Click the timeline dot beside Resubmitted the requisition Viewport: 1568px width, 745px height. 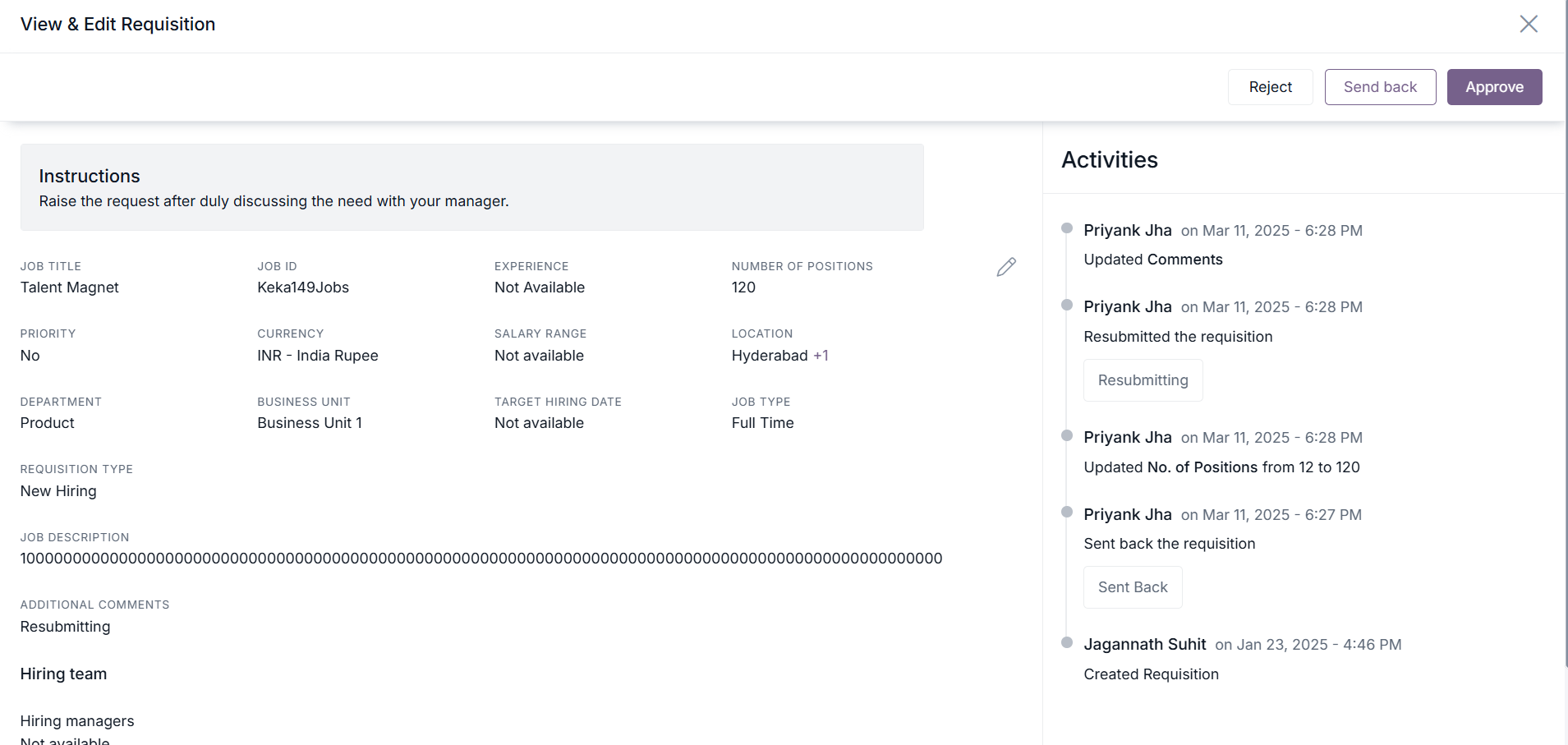click(1067, 305)
